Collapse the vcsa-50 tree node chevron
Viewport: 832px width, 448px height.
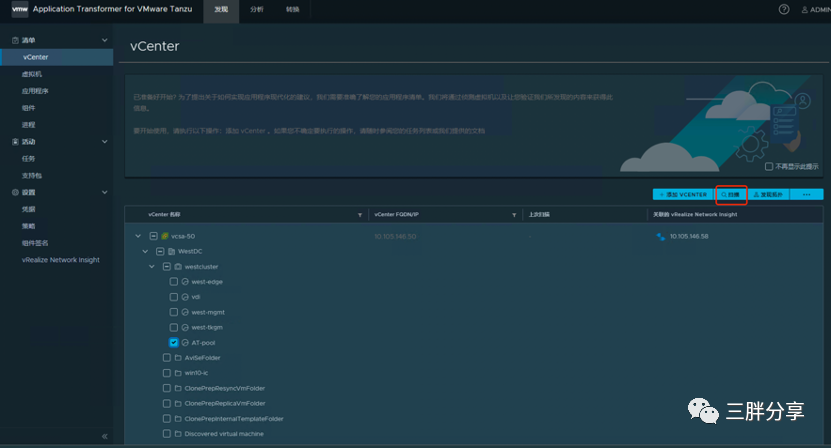[x=138, y=236]
